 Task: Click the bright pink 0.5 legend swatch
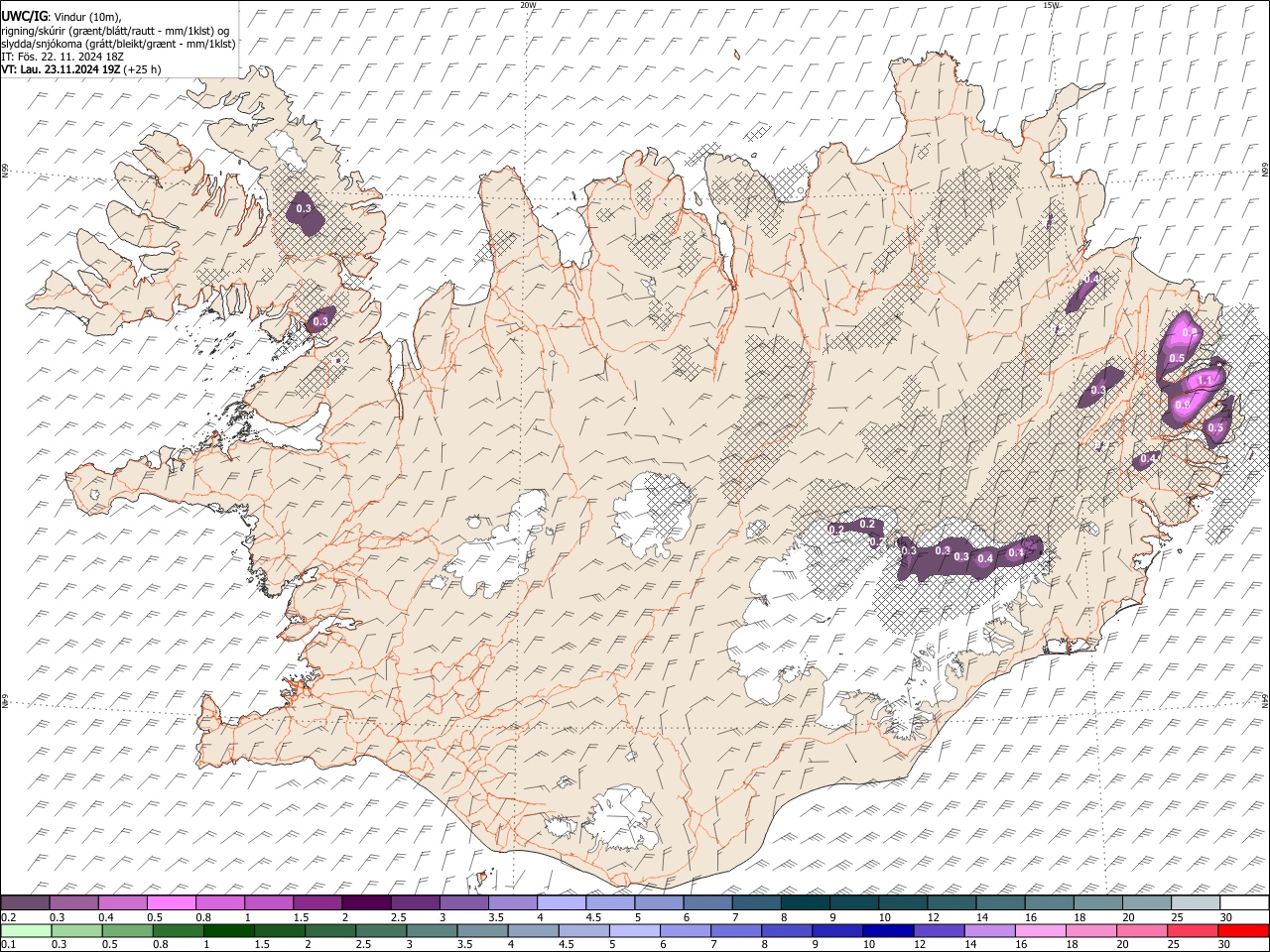pos(172,902)
